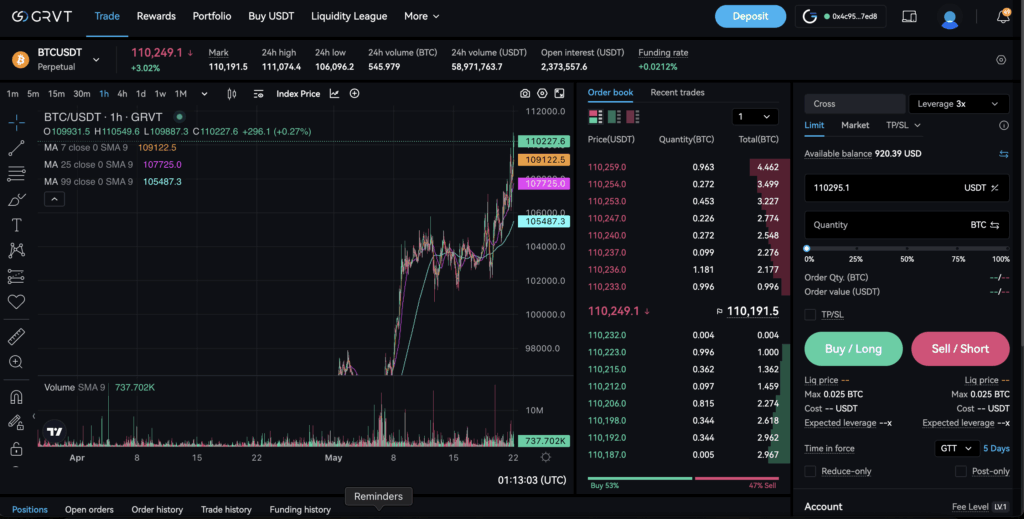The image size is (1024, 519).
Task: Open the Cross margin mode selector
Action: tap(855, 104)
